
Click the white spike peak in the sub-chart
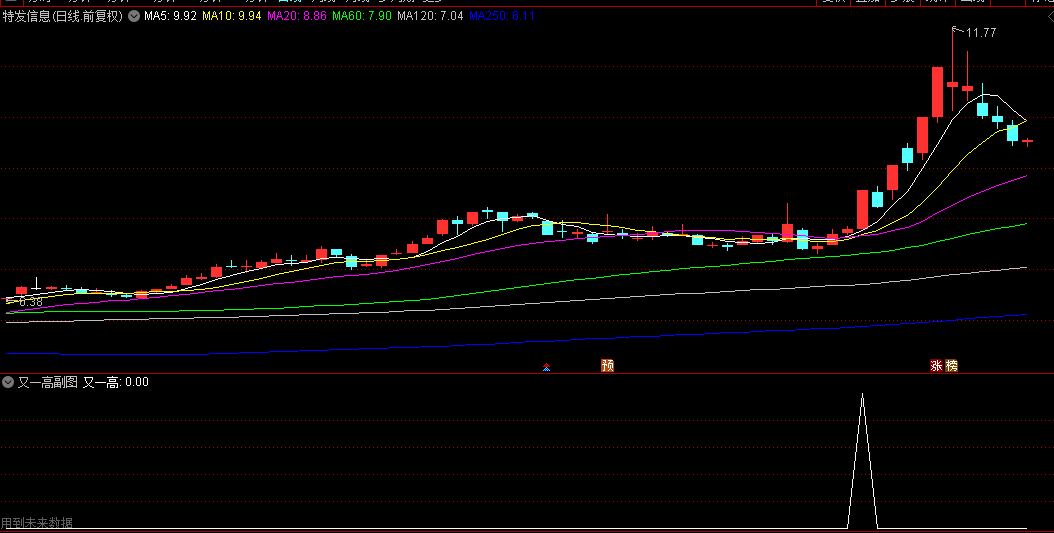pyautogui.click(x=862, y=397)
